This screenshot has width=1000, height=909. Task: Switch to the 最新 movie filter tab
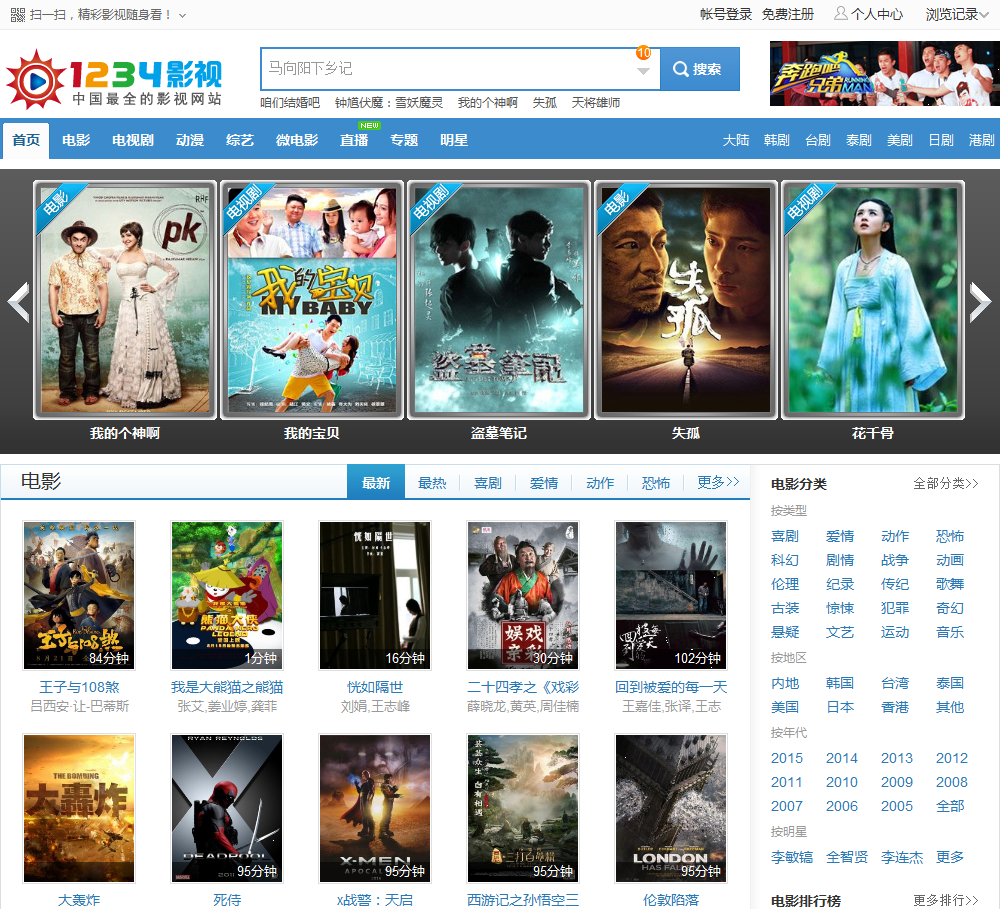click(376, 482)
